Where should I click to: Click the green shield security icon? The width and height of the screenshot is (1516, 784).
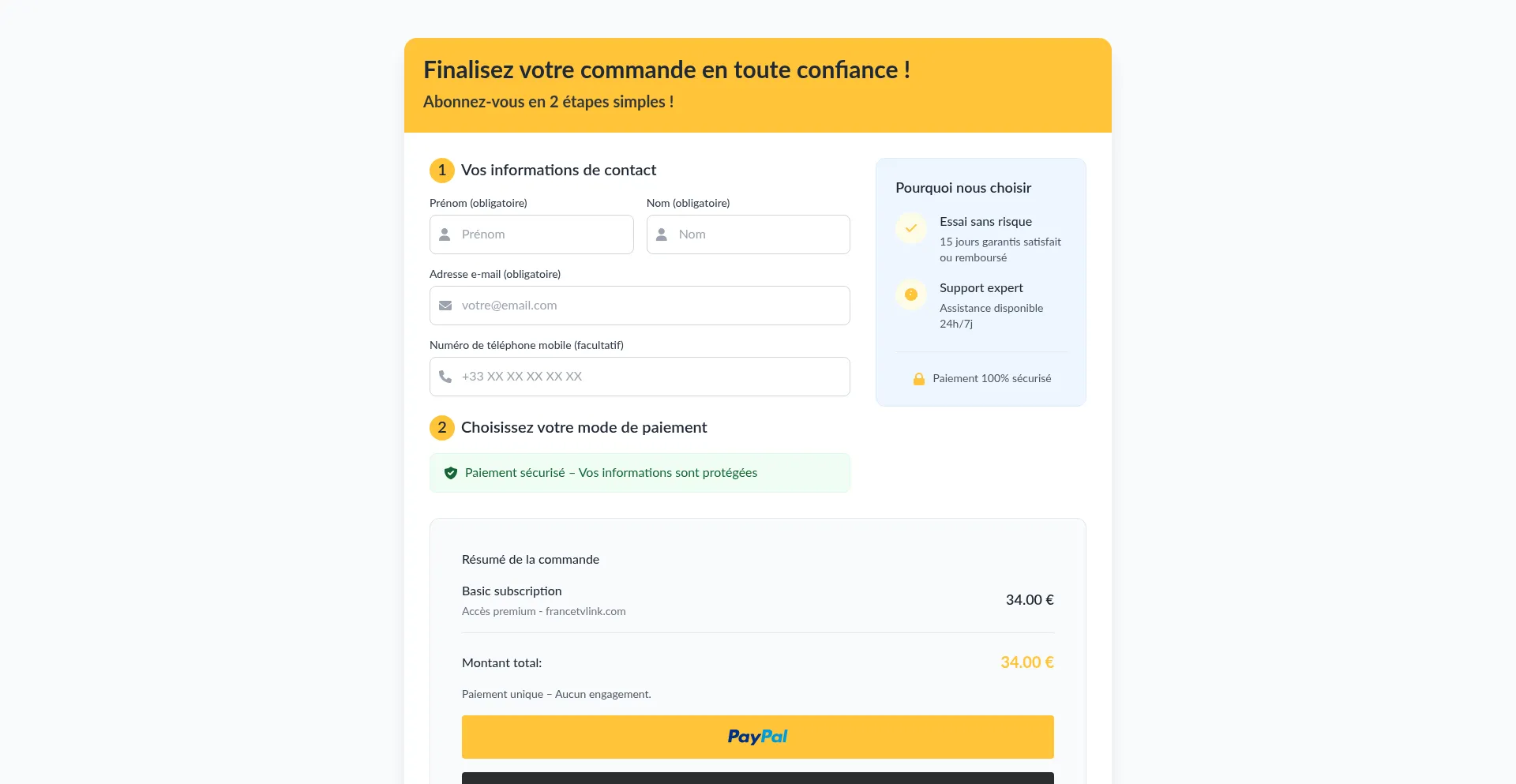click(451, 473)
